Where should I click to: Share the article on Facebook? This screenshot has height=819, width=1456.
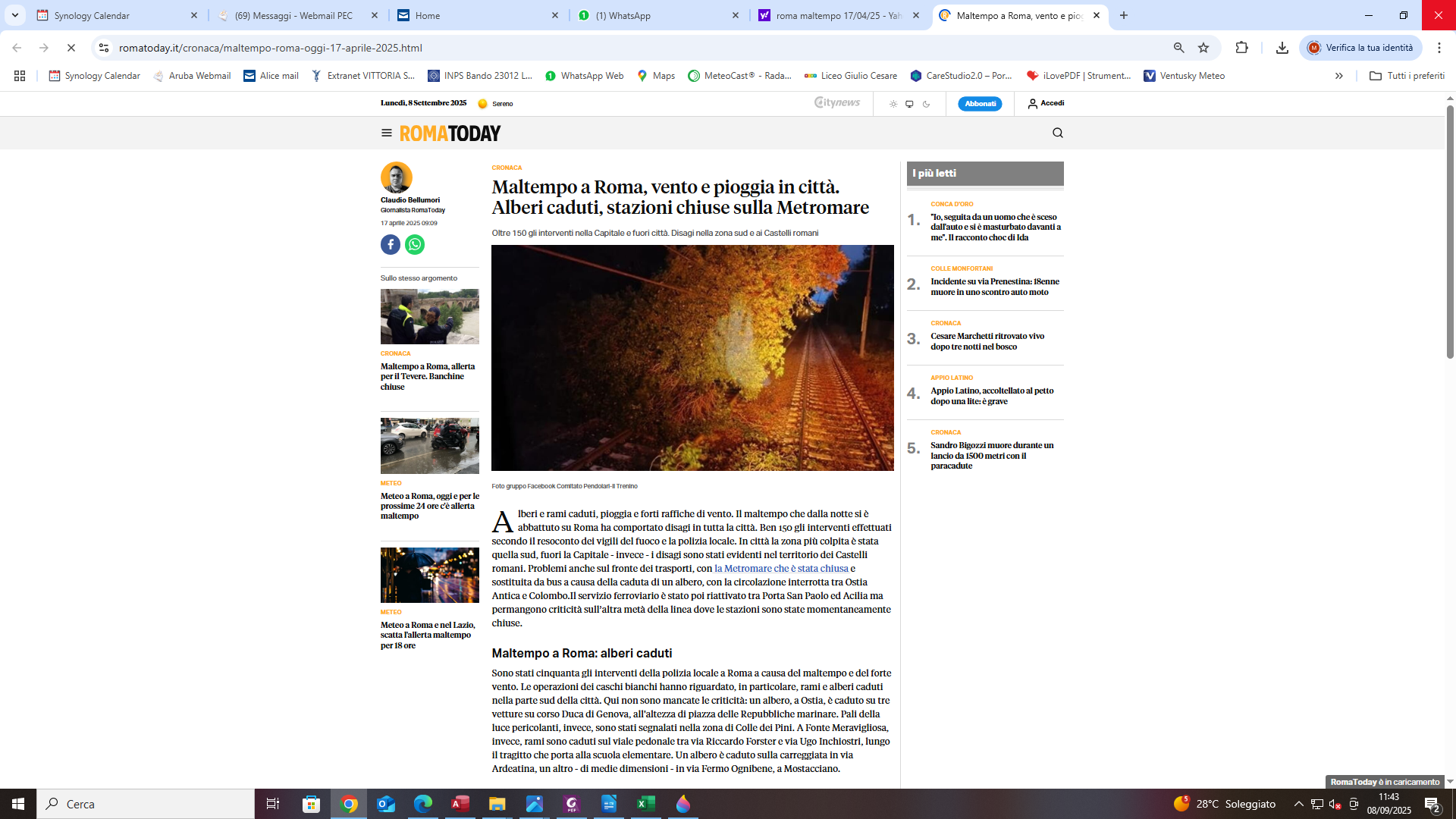390,244
